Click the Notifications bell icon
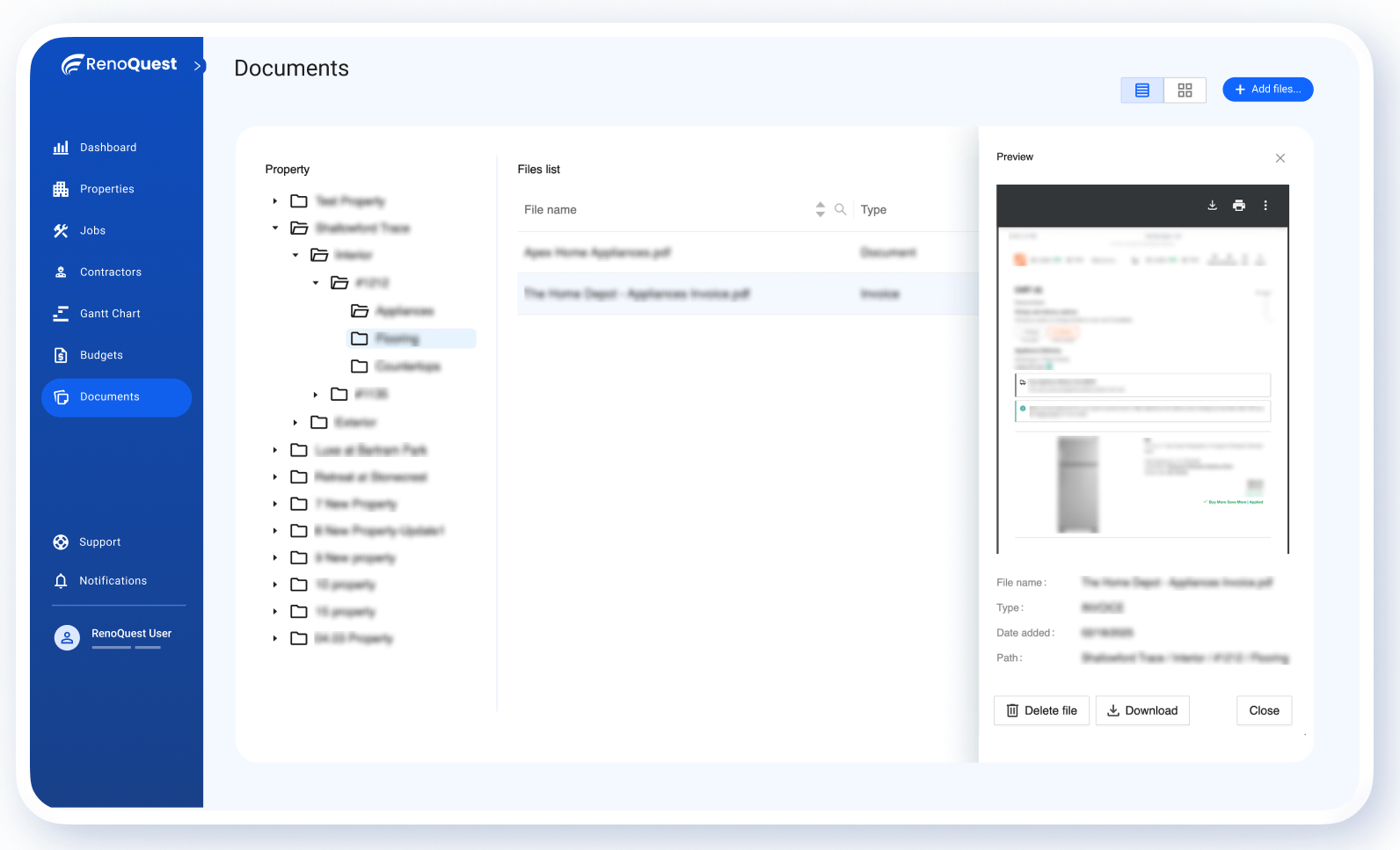Image resolution: width=1400 pixels, height=850 pixels. [61, 581]
